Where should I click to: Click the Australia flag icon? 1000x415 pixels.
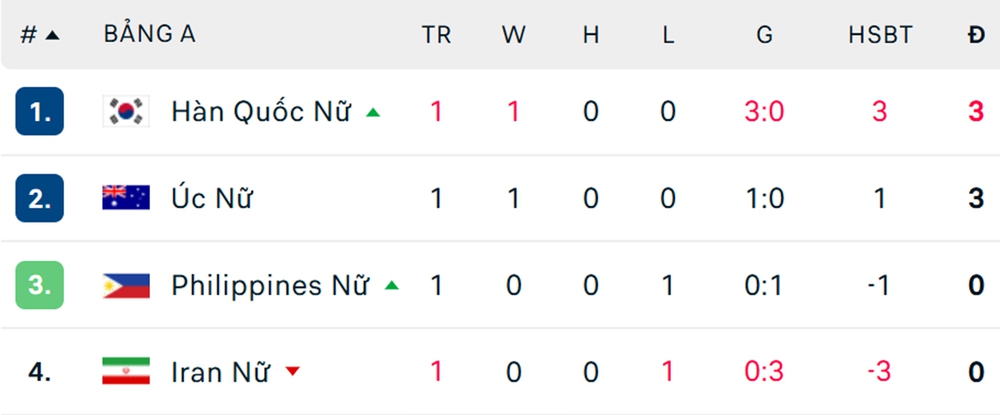tap(126, 198)
